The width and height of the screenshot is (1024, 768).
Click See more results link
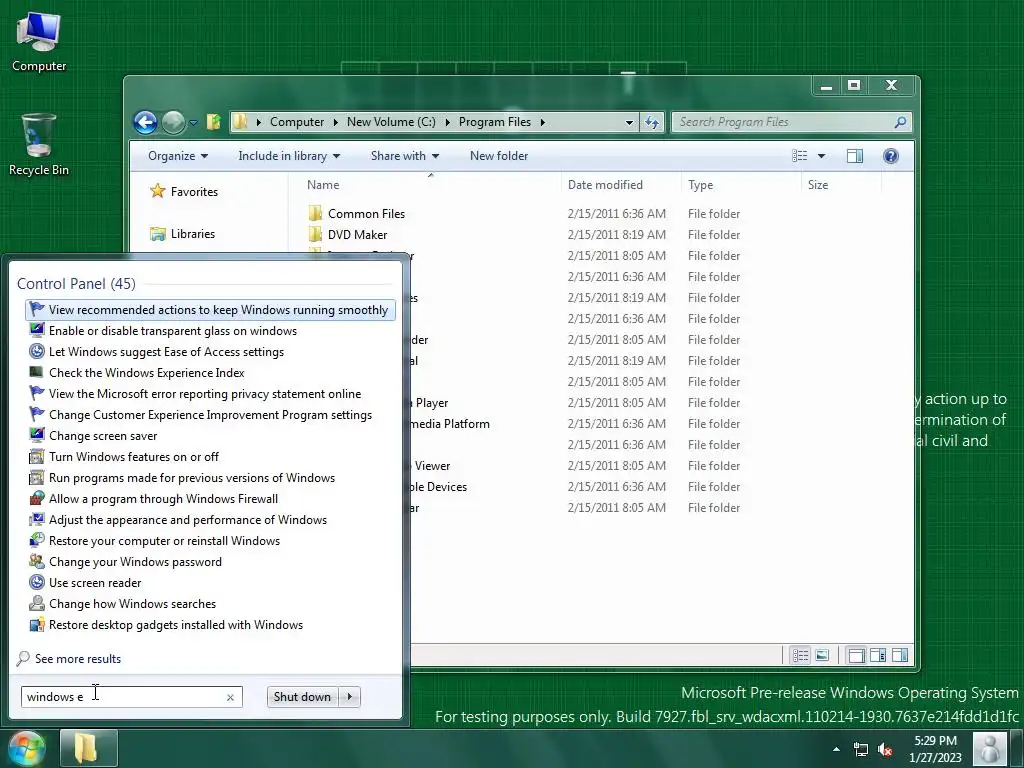[x=69, y=659]
